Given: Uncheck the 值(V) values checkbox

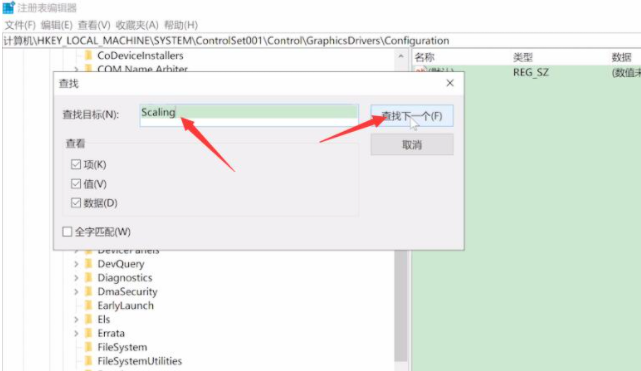Looking at the screenshot, I should pos(76,183).
